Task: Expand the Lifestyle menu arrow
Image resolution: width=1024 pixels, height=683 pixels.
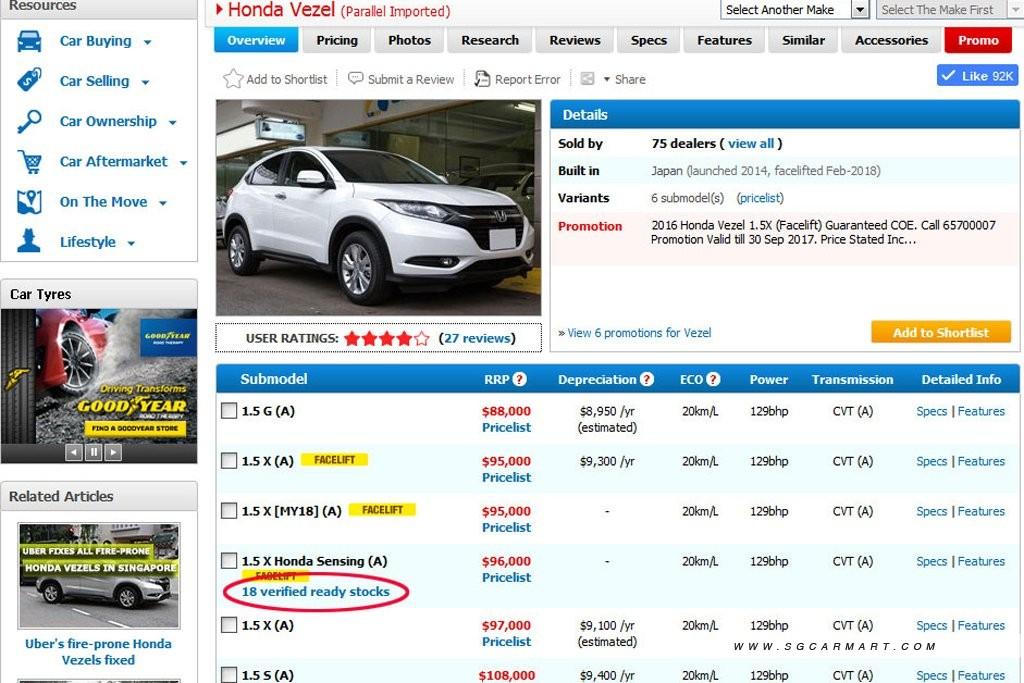Action: (131, 243)
